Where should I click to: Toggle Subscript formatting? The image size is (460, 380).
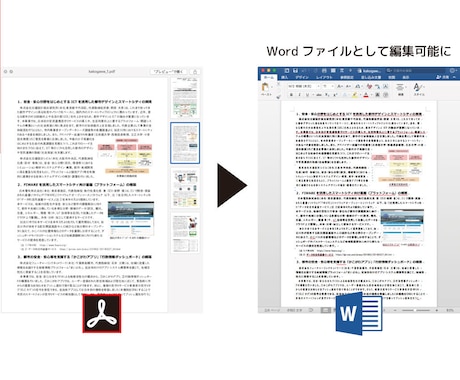(x=327, y=95)
